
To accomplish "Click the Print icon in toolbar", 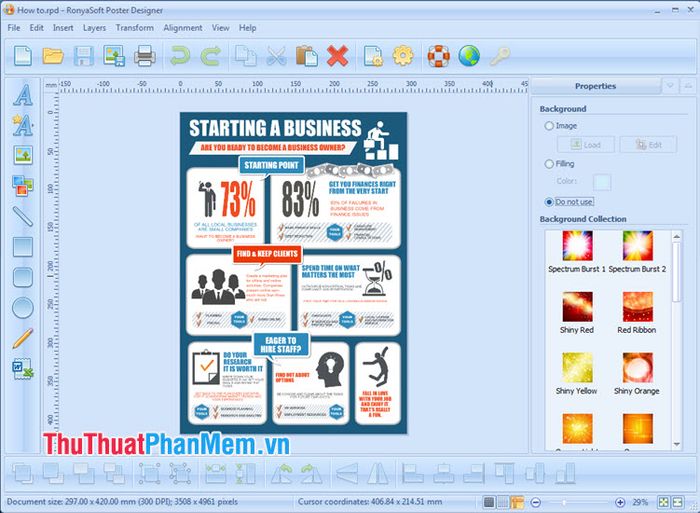I will coord(145,55).
